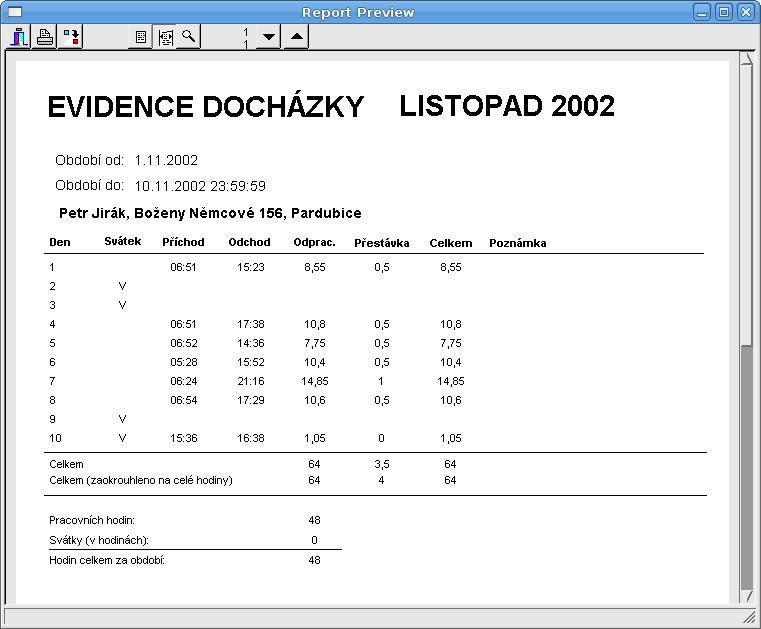The width and height of the screenshot is (761, 629).
Task: Click the magnifying glass zoom icon
Action: pyautogui.click(x=188, y=37)
